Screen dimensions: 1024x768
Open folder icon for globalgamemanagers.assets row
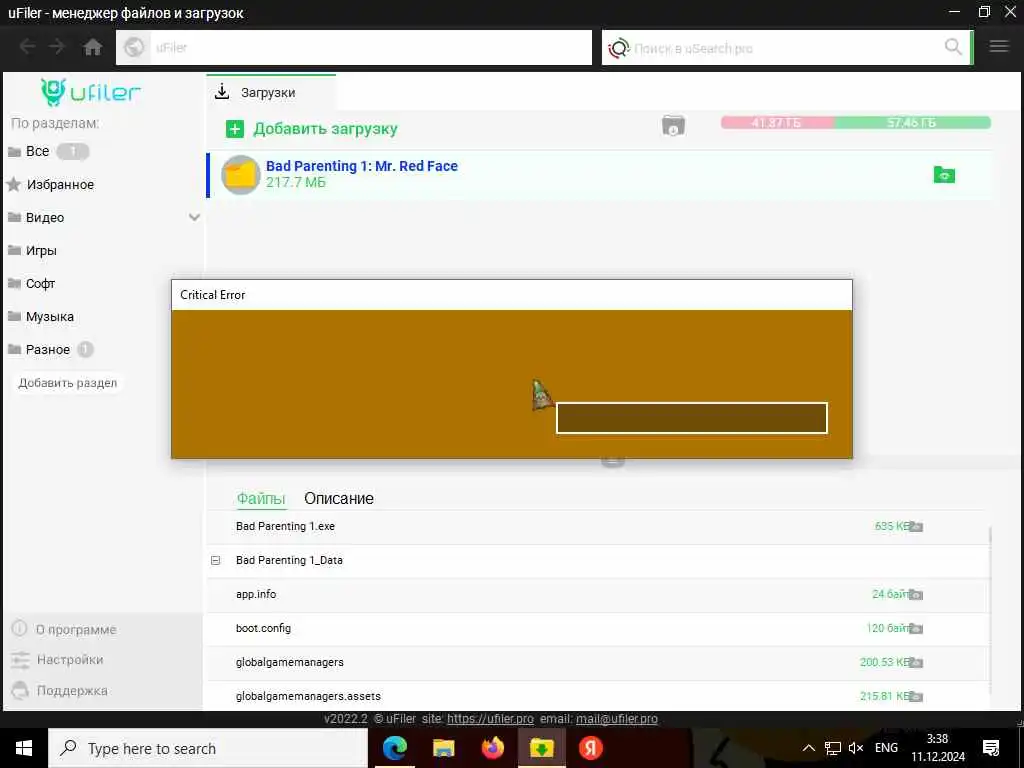pos(916,696)
